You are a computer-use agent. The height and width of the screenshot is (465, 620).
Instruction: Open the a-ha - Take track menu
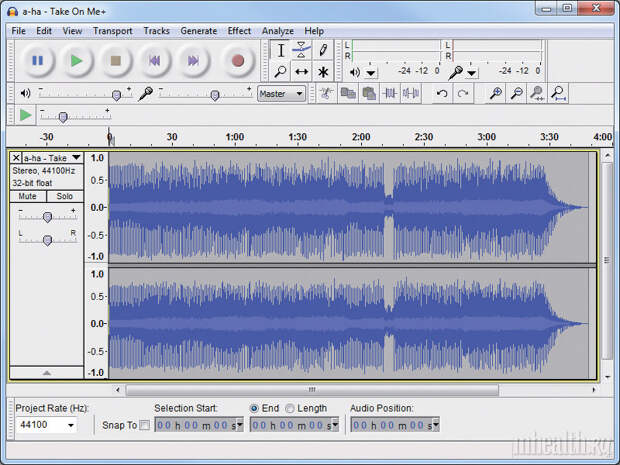[x=52, y=158]
